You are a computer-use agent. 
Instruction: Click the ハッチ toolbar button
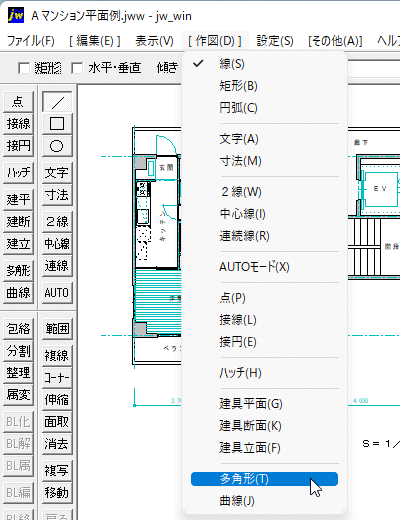[18, 173]
